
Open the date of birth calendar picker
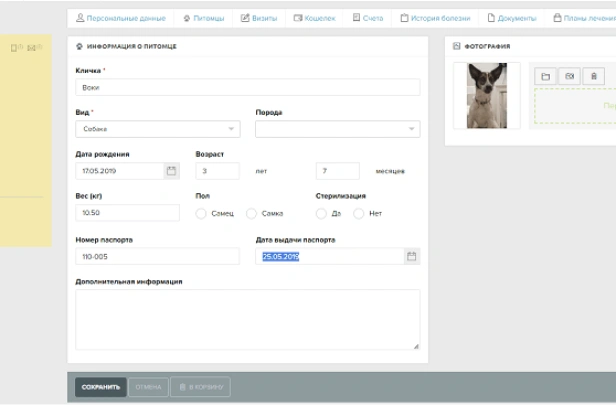[x=171, y=171]
